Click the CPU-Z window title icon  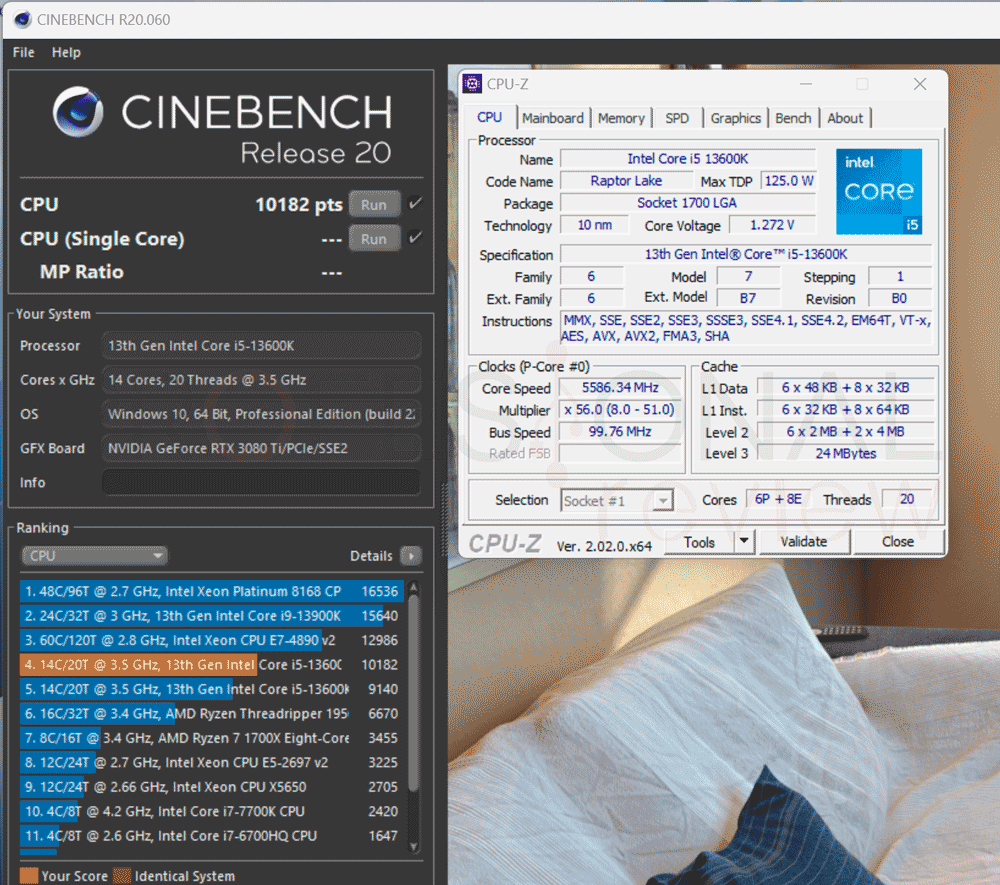coord(472,84)
